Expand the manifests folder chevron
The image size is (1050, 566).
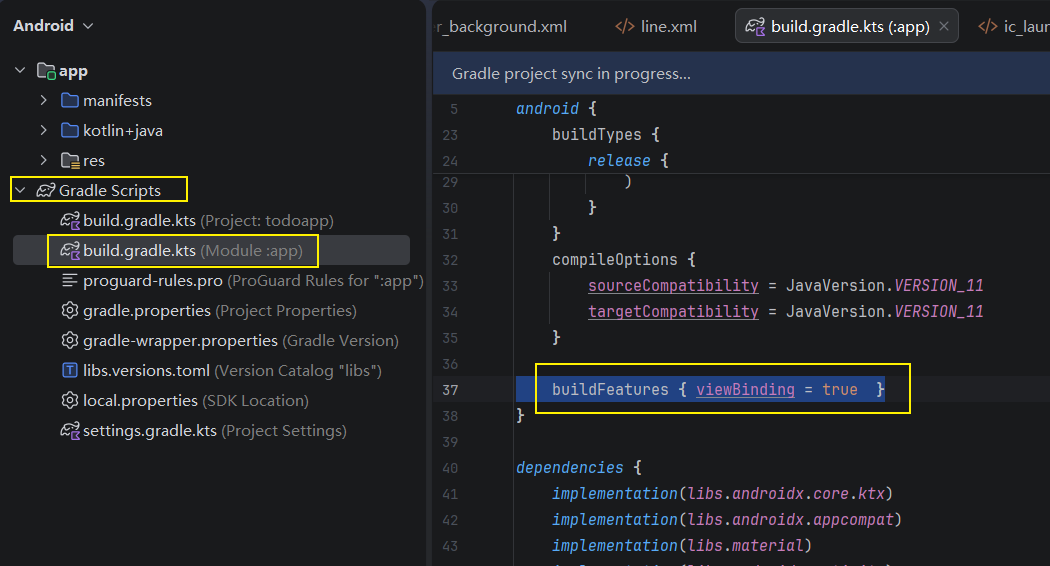pos(44,100)
